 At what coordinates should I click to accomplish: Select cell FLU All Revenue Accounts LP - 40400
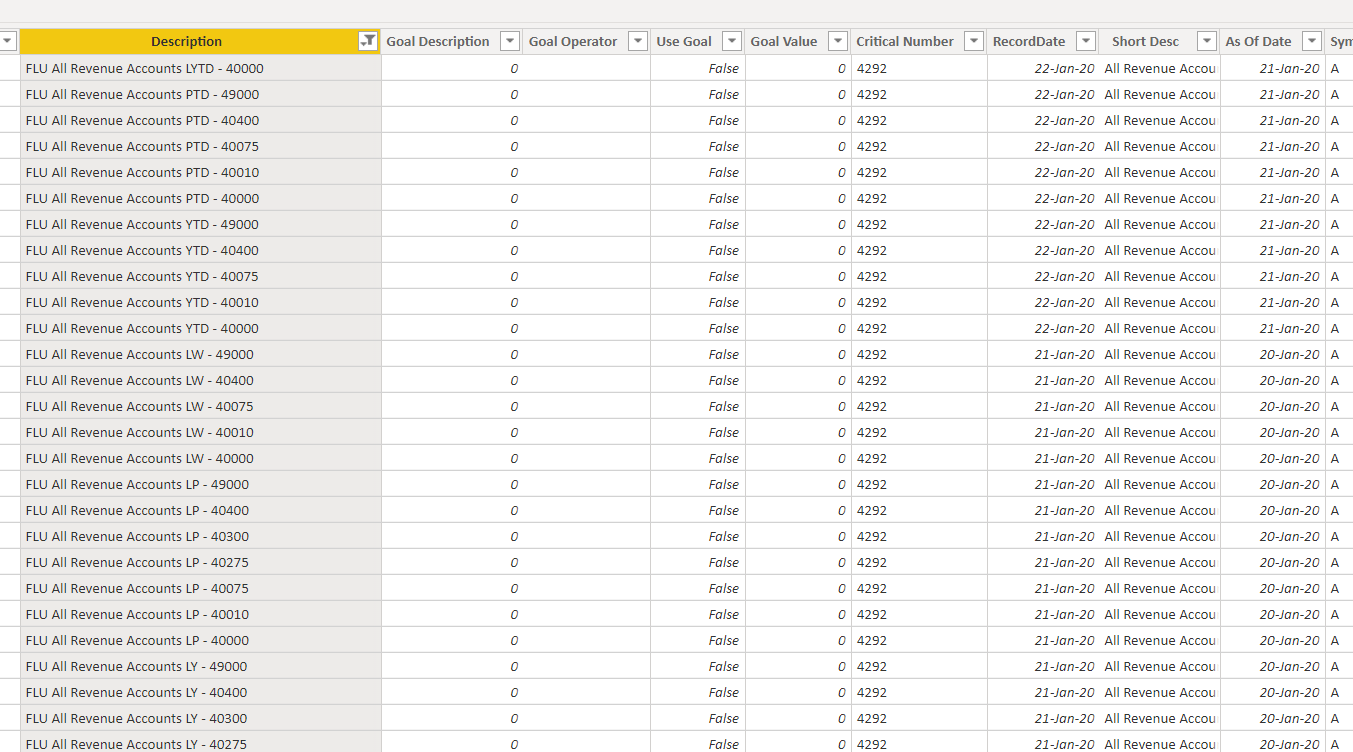pos(200,510)
